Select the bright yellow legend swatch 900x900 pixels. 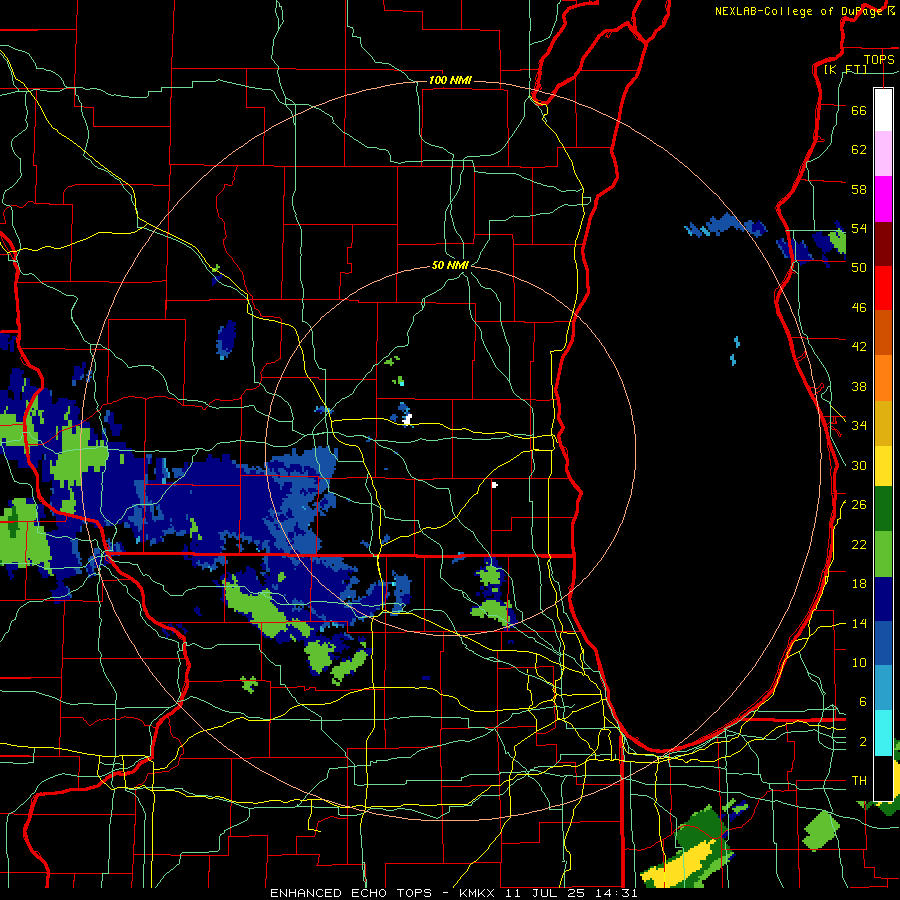pos(883,465)
